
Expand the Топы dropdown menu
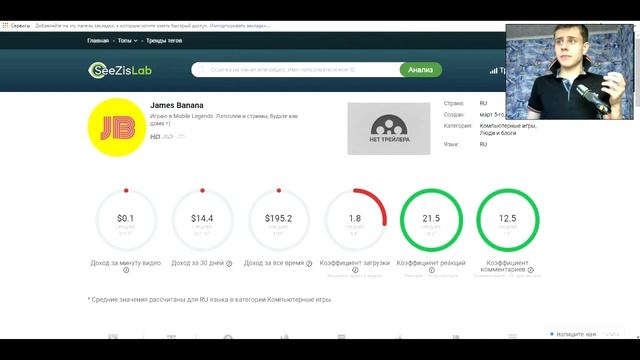[x=127, y=41]
